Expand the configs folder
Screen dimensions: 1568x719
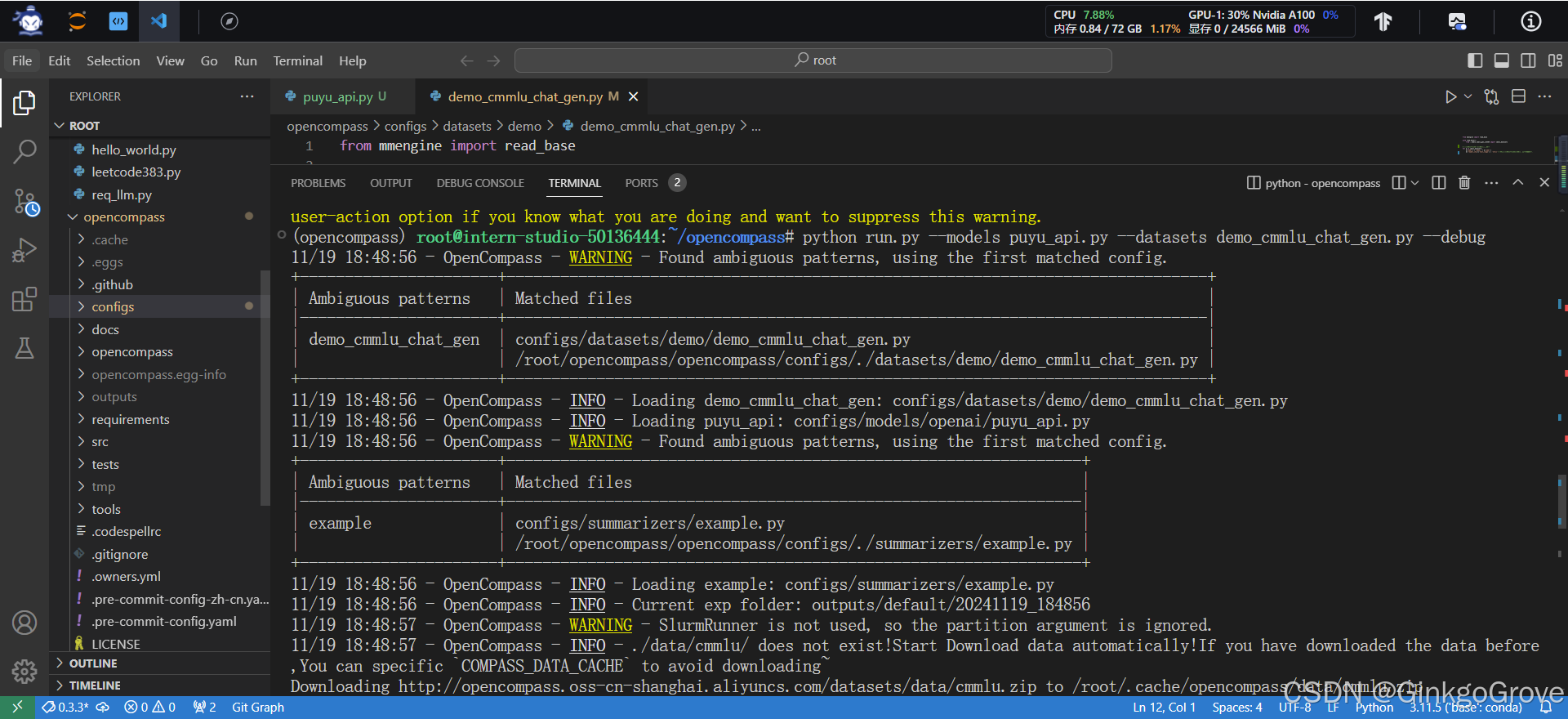point(113,306)
